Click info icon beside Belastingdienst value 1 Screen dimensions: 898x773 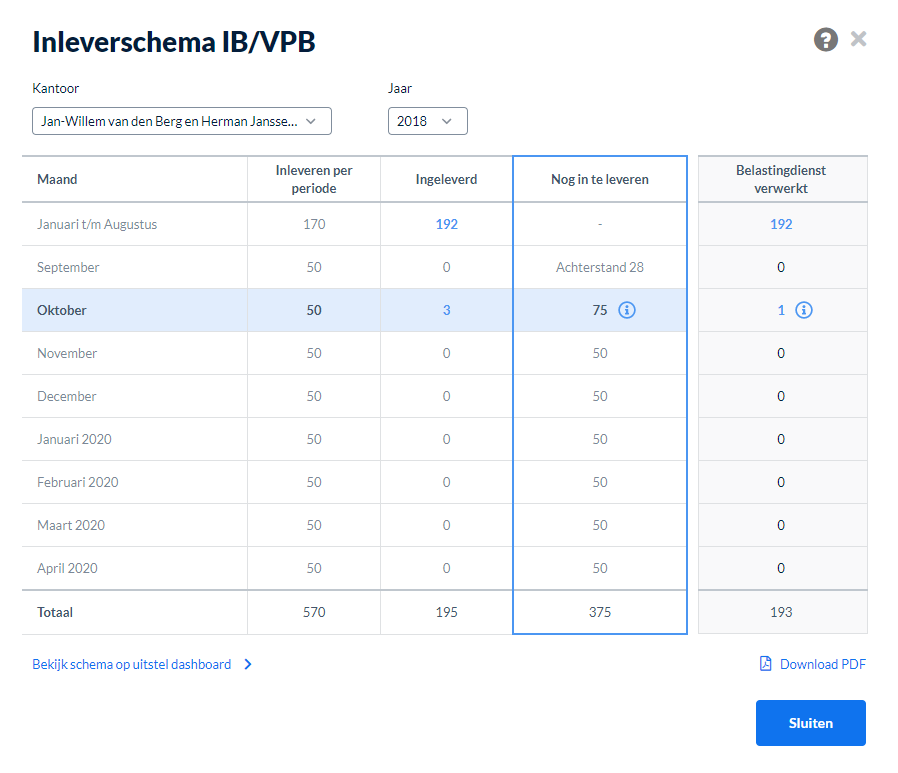[x=804, y=310]
